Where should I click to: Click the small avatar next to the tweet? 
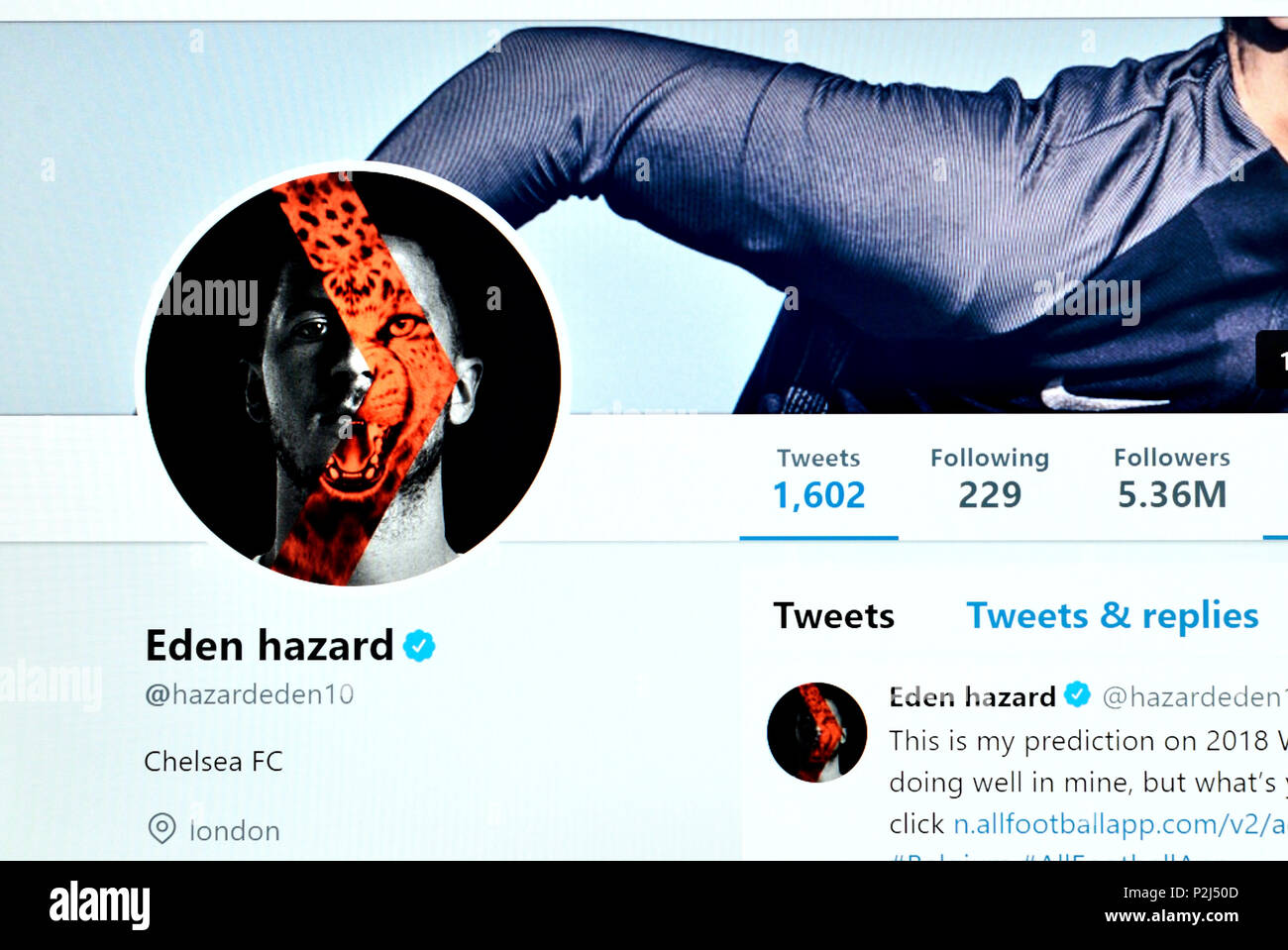pyautogui.click(x=816, y=732)
